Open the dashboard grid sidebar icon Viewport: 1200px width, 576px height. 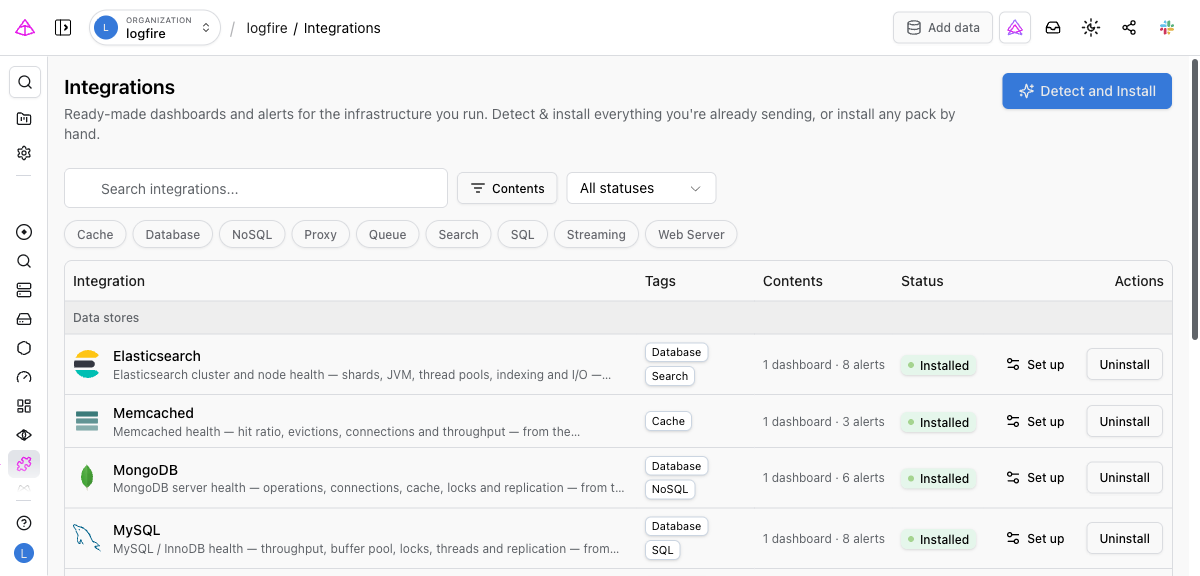[x=24, y=406]
